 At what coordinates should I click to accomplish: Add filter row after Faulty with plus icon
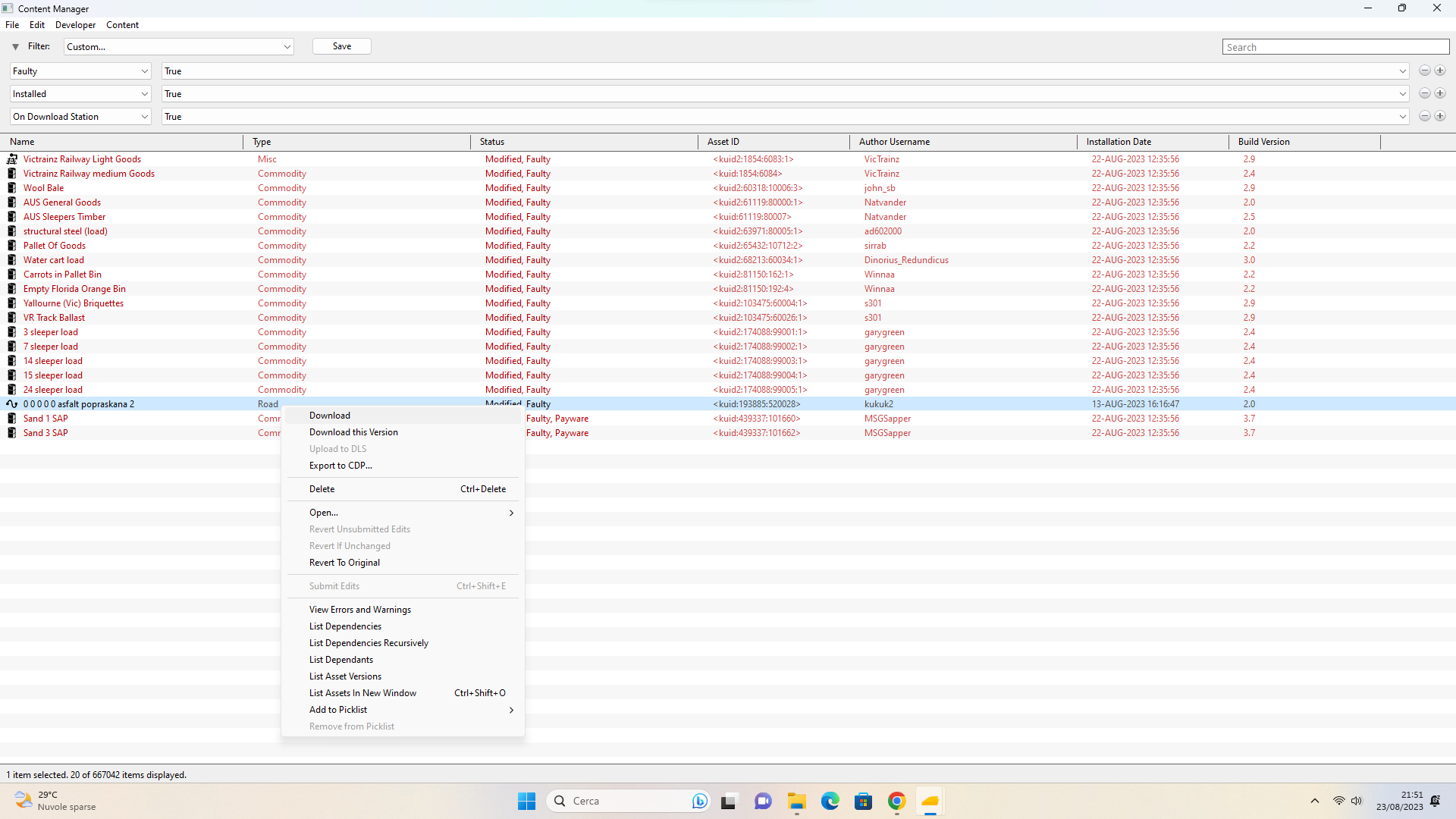pos(1440,71)
